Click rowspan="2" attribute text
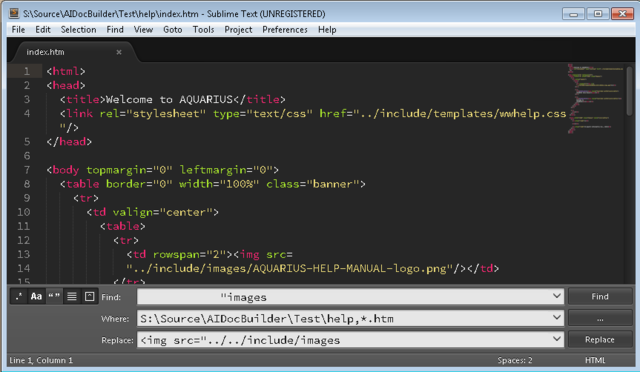Image resolution: width=640 pixels, height=372 pixels. tap(189, 254)
